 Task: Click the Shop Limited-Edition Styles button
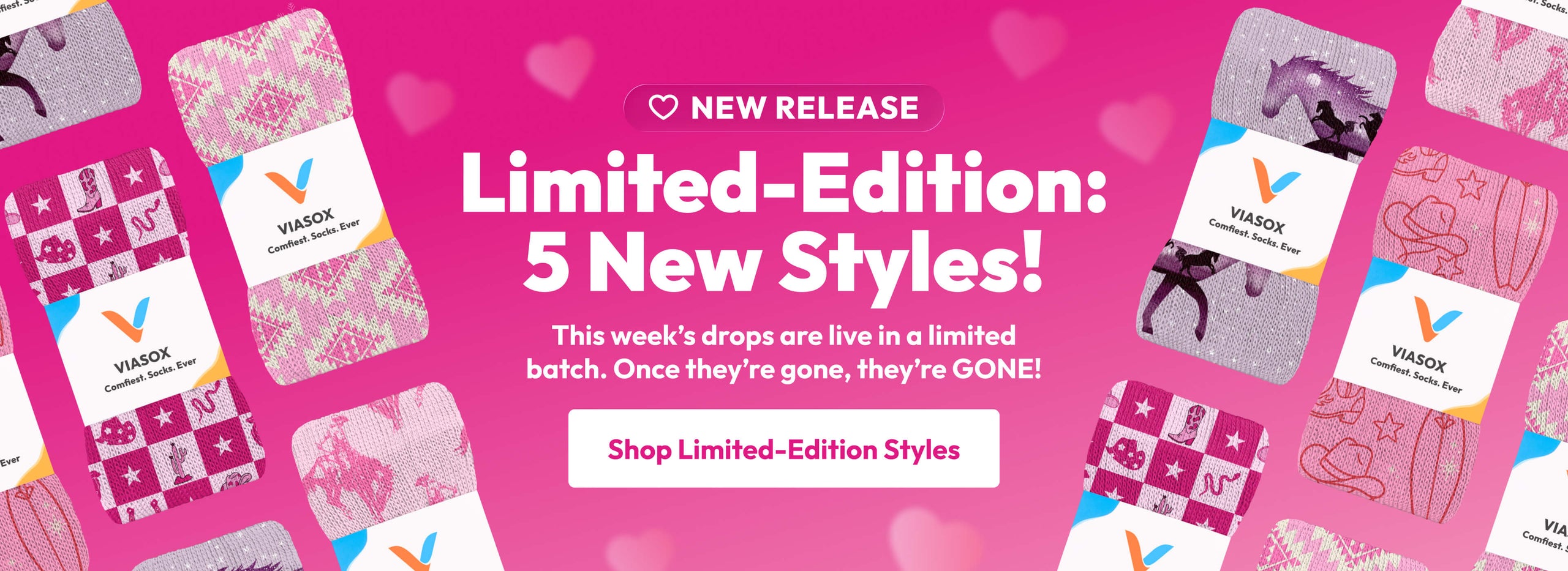tap(783, 449)
